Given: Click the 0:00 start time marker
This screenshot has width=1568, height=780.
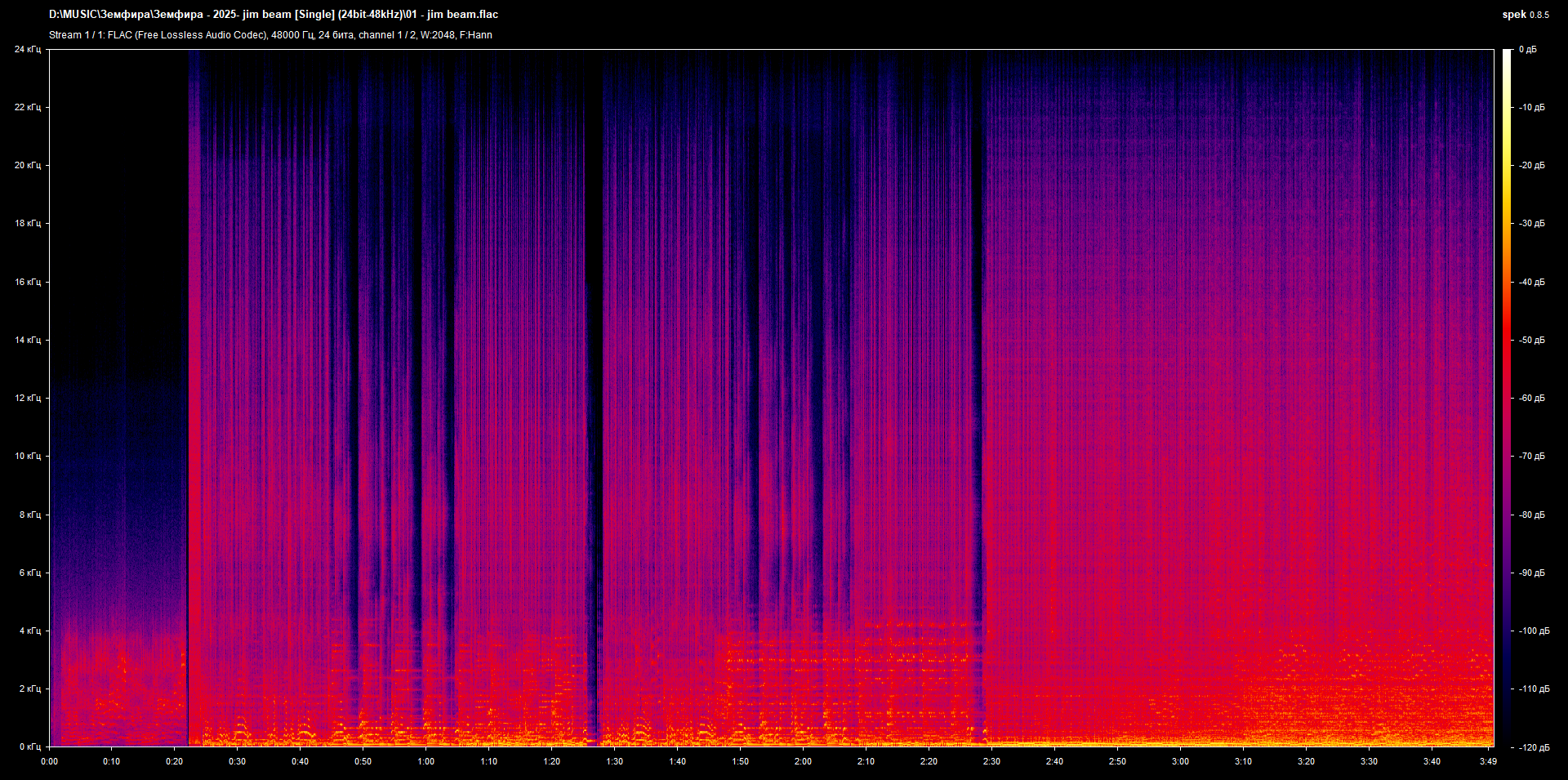Looking at the screenshot, I should coord(49,761).
